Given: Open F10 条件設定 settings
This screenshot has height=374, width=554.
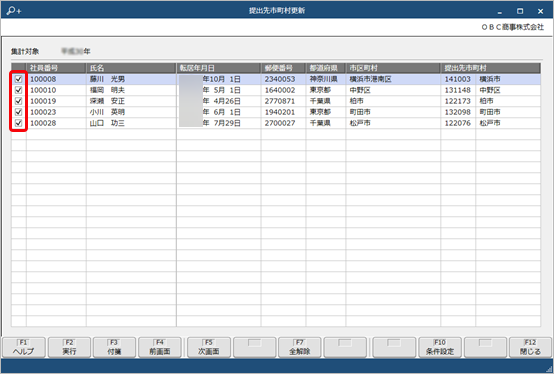Looking at the screenshot, I should click(x=440, y=348).
